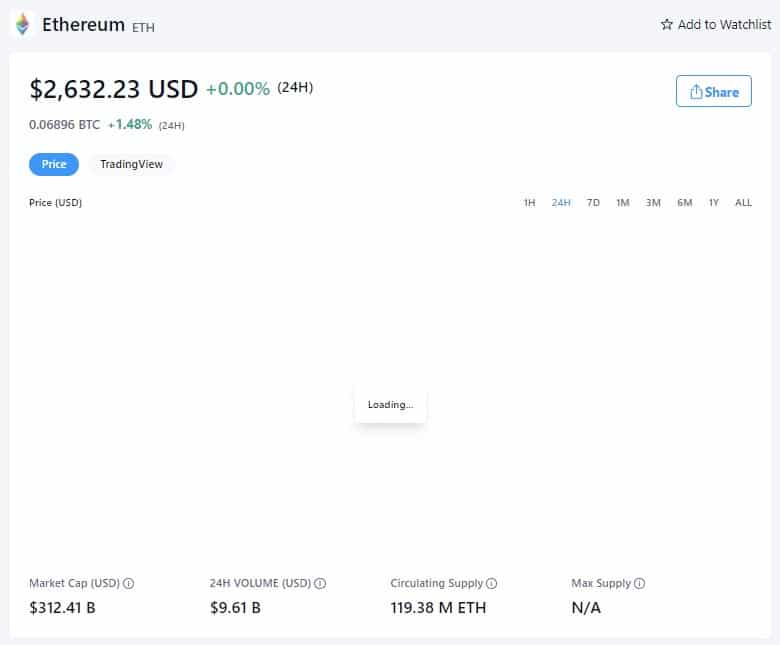This screenshot has width=780, height=645.
Task: Add Ethereum to Watchlist
Action: tap(716, 24)
